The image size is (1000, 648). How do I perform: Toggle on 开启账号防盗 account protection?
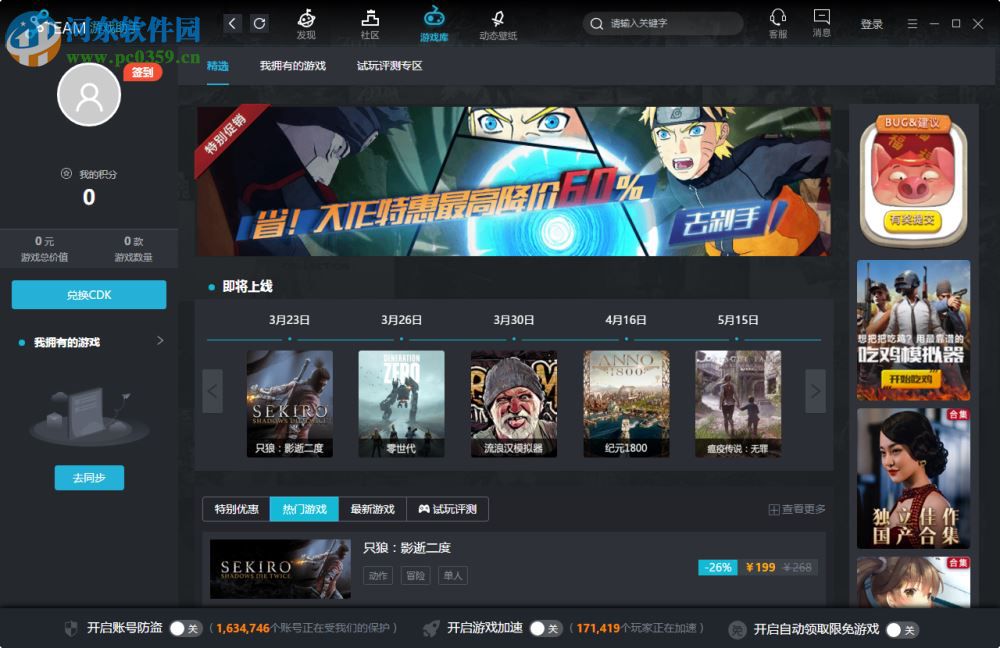tap(185, 629)
